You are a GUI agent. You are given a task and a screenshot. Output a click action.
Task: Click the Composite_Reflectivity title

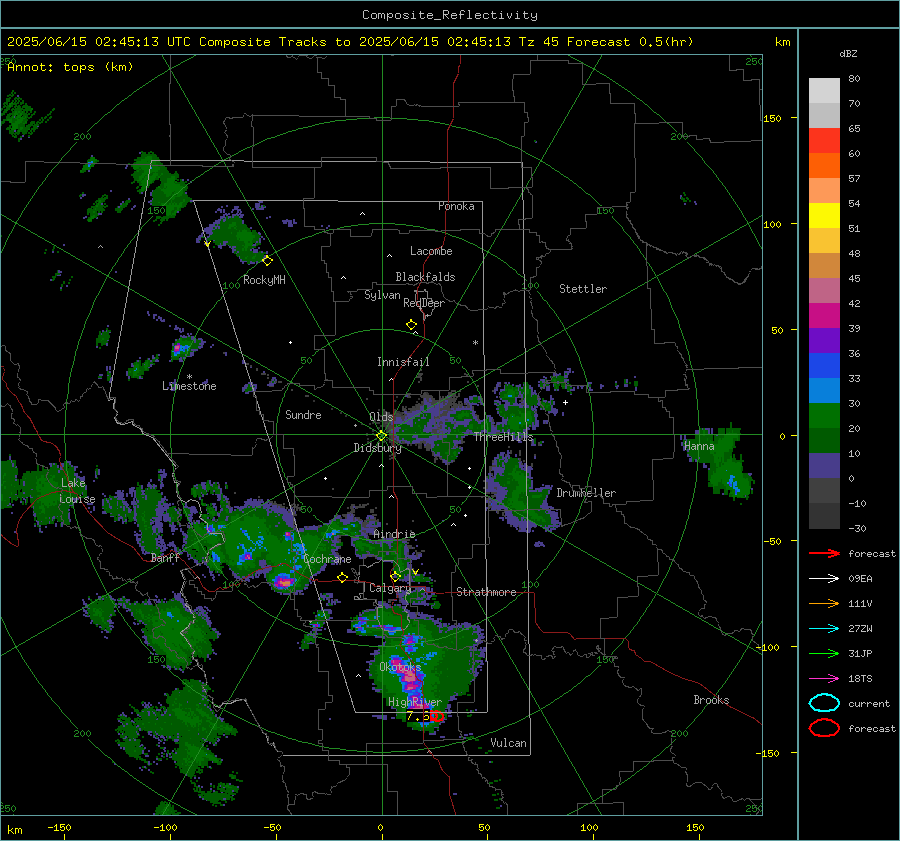pos(449,15)
